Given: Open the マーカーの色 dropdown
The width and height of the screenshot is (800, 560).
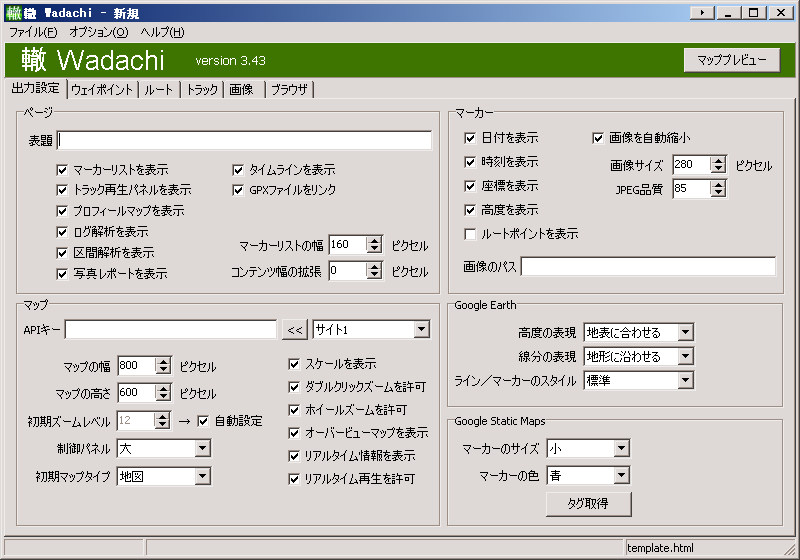Looking at the screenshot, I should pyautogui.click(x=588, y=476).
